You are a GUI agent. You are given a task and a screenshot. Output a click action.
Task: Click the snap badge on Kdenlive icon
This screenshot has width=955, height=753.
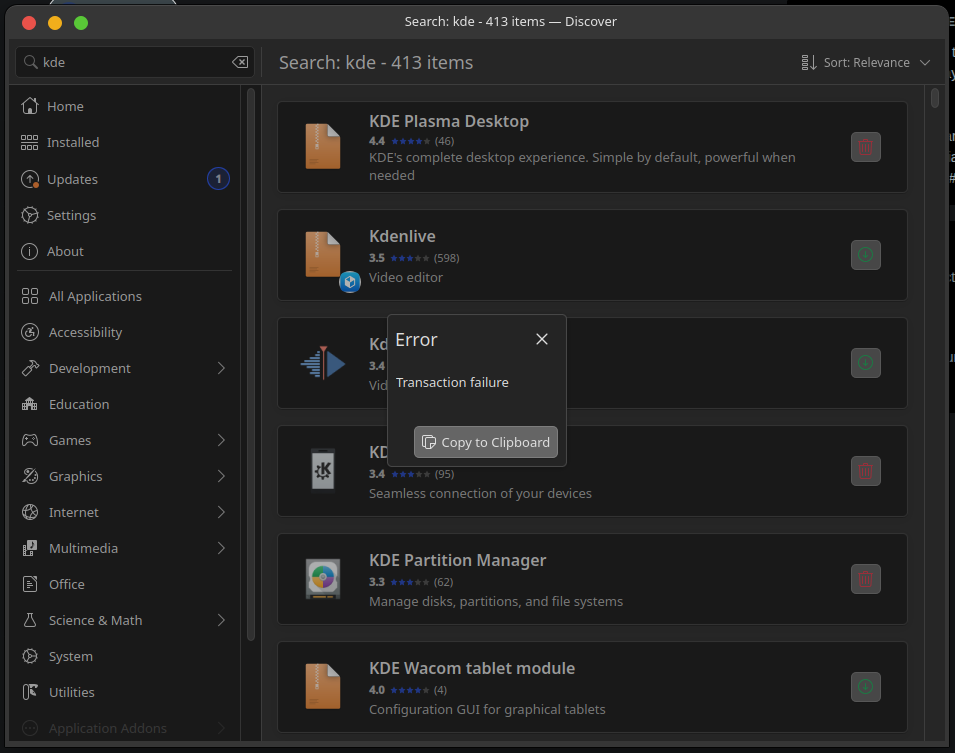350,282
